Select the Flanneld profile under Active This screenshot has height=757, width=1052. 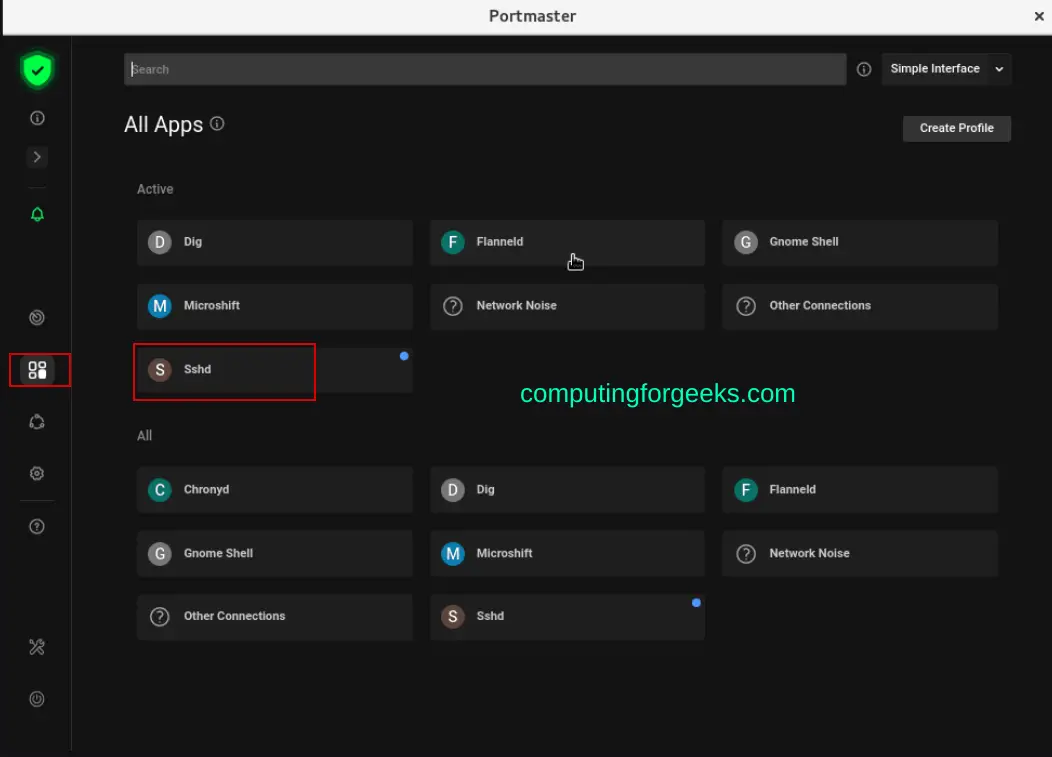tap(567, 242)
